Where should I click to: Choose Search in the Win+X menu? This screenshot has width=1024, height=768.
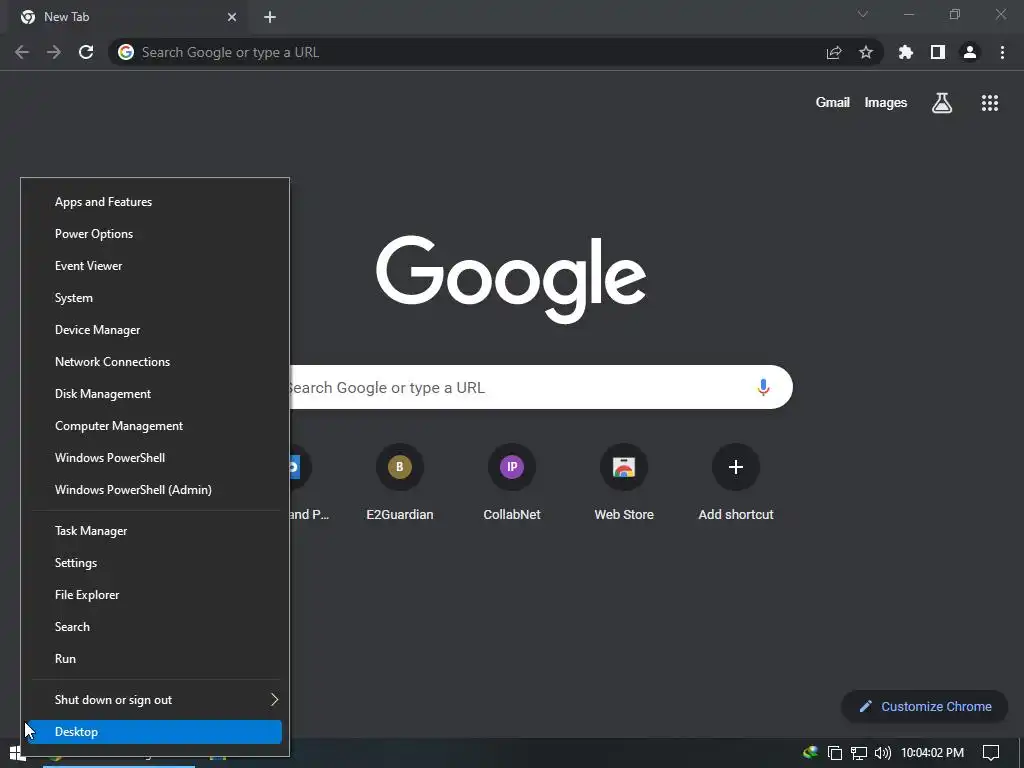click(155, 627)
